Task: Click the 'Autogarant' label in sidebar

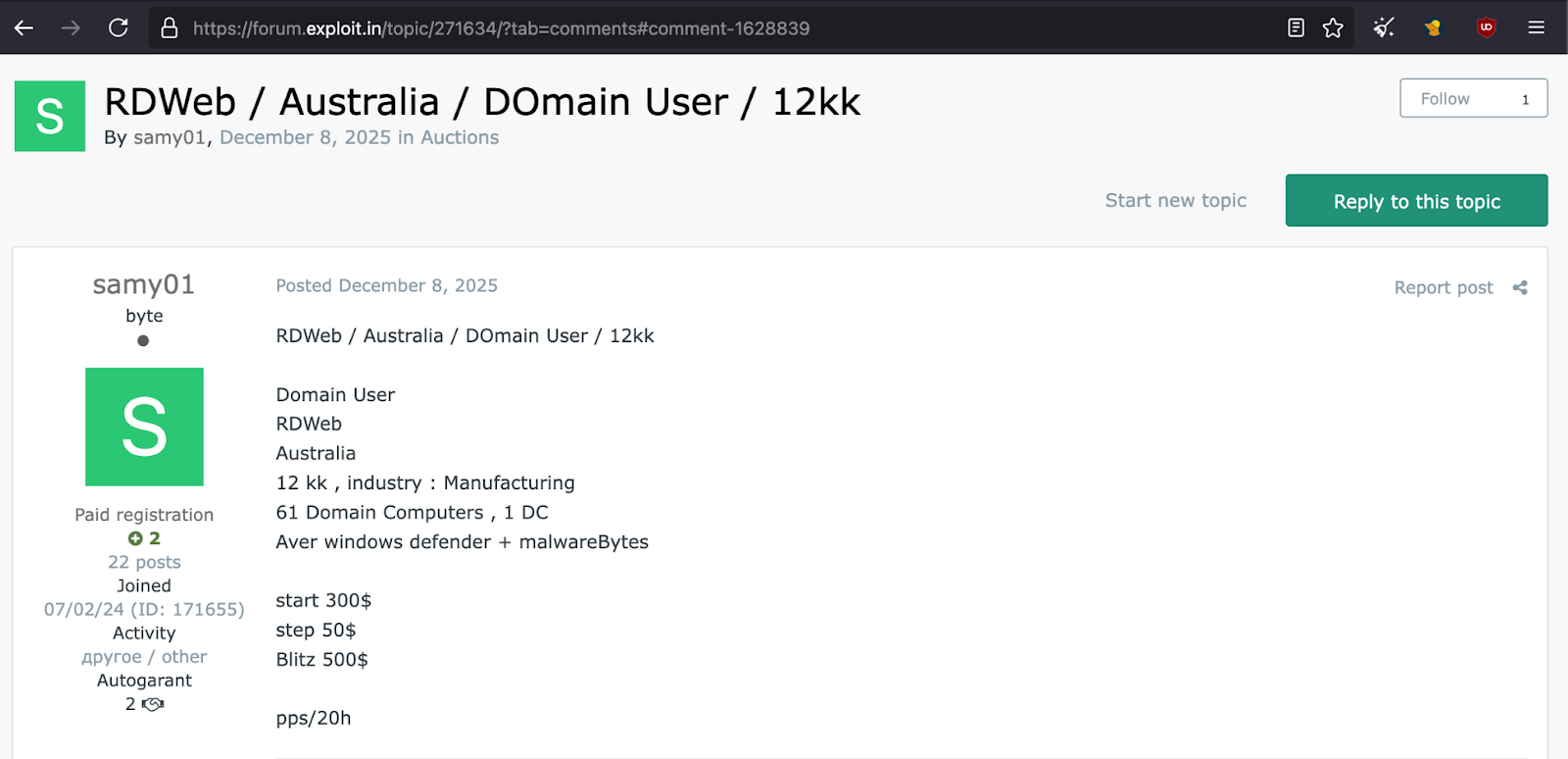Action: (x=144, y=681)
